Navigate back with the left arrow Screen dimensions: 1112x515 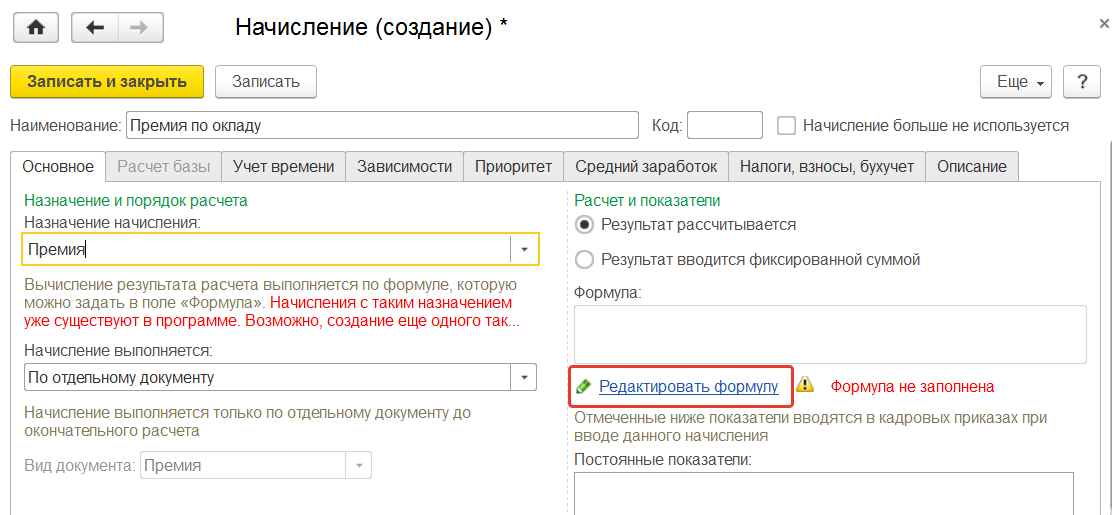coord(95,28)
